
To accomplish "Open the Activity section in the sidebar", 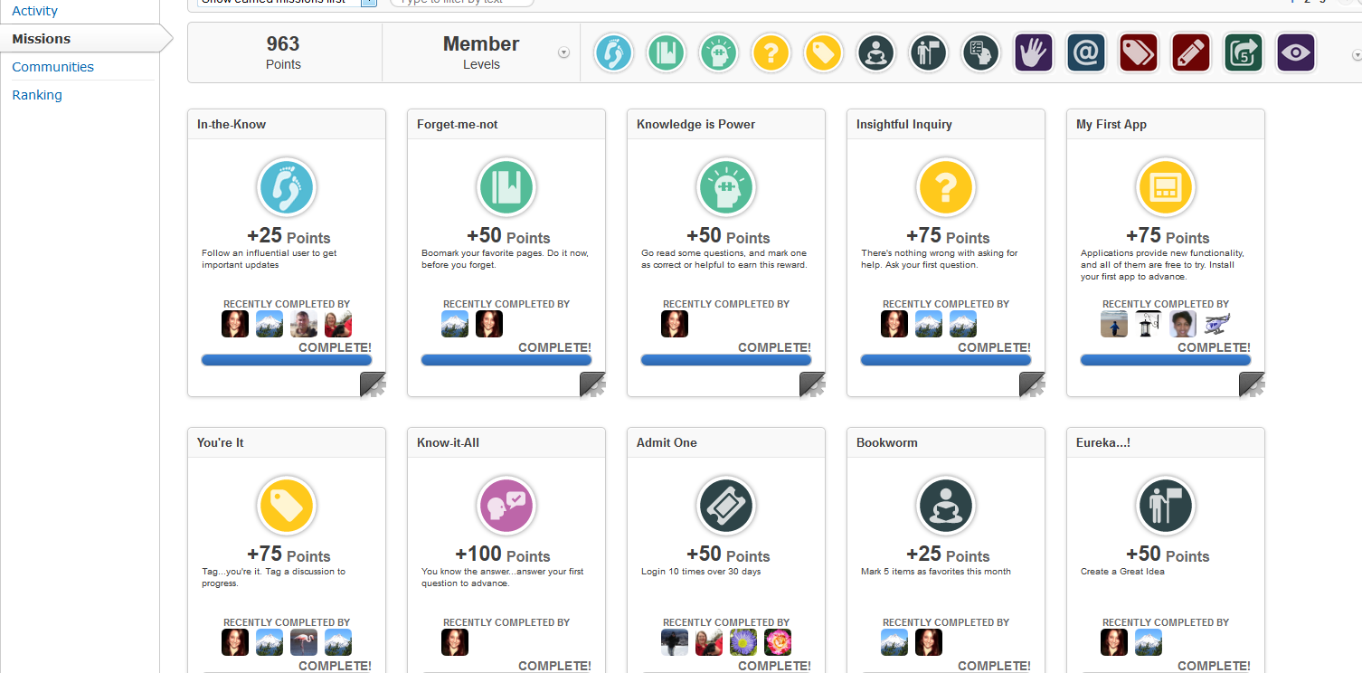I will click(35, 11).
